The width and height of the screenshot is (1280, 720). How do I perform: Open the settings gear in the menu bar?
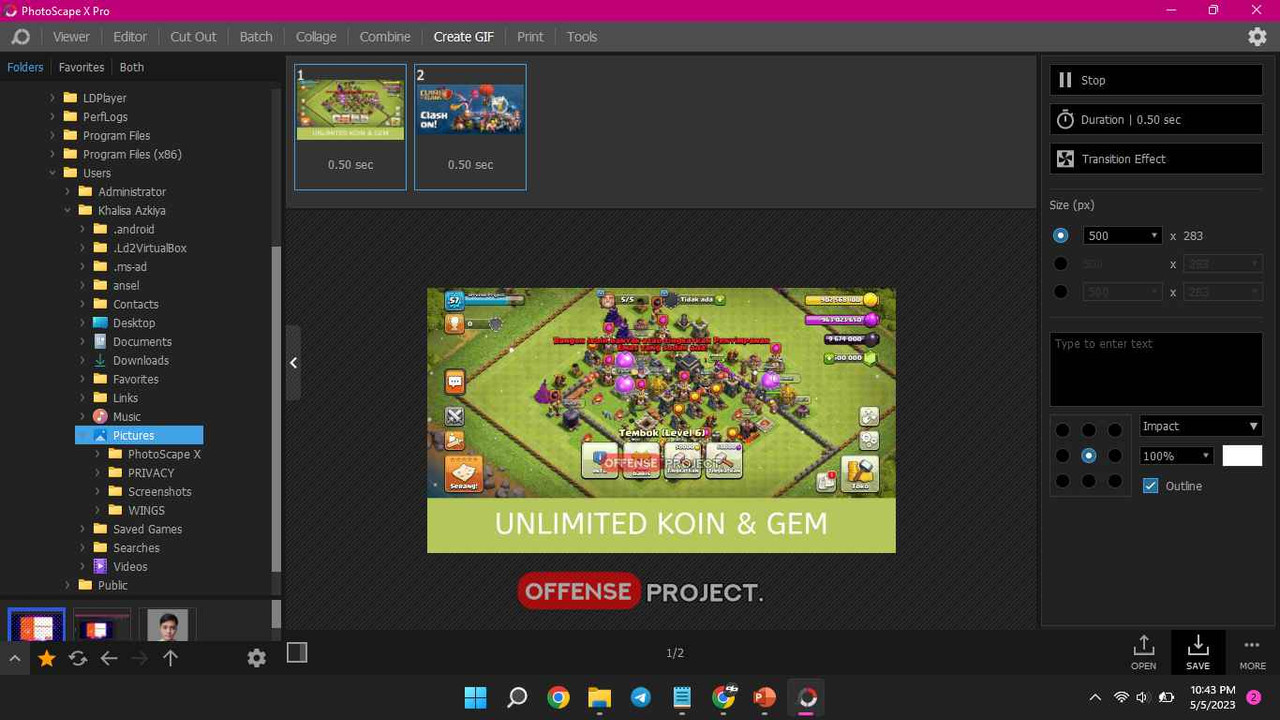(1257, 37)
